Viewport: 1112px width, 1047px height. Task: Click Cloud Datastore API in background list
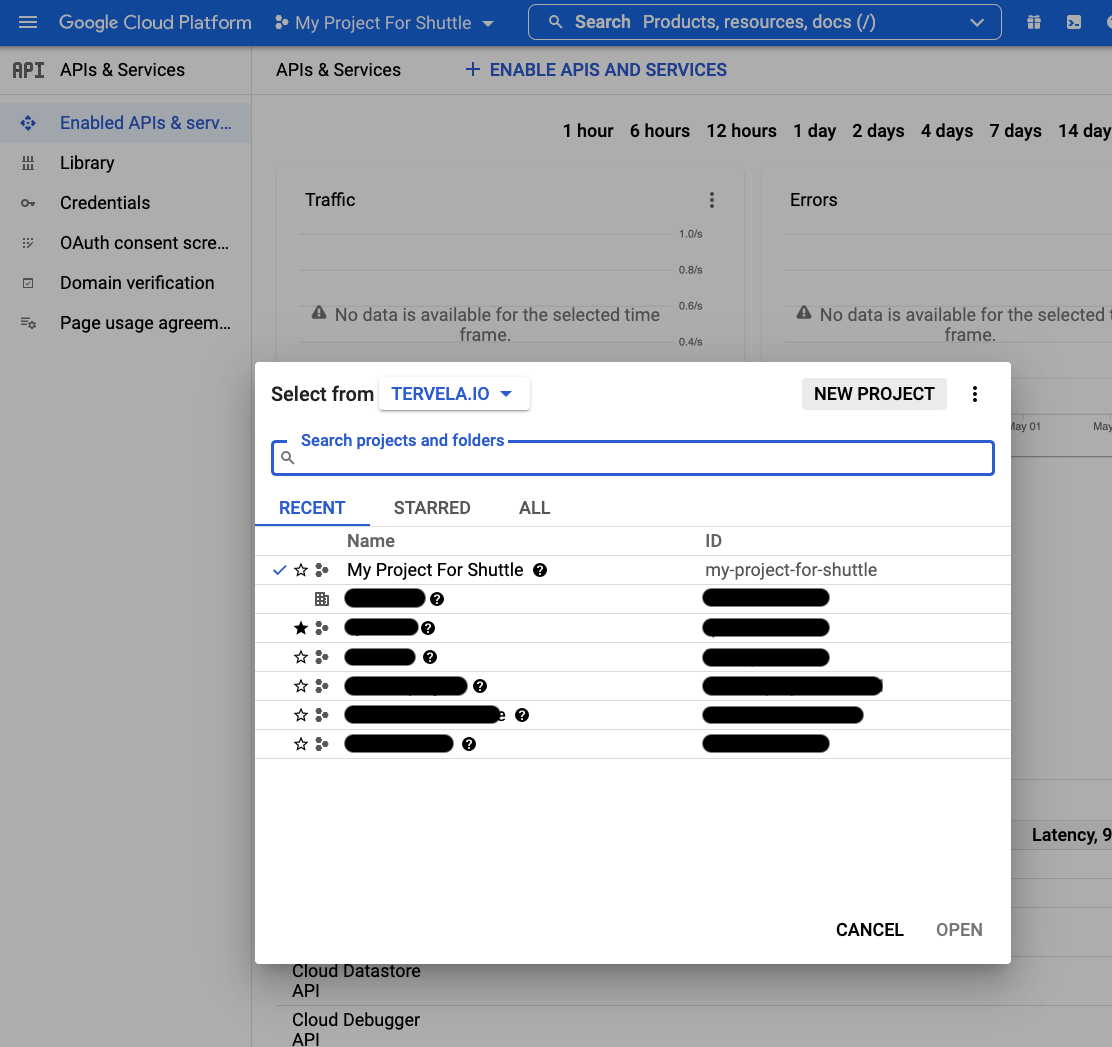pyautogui.click(x=356, y=980)
